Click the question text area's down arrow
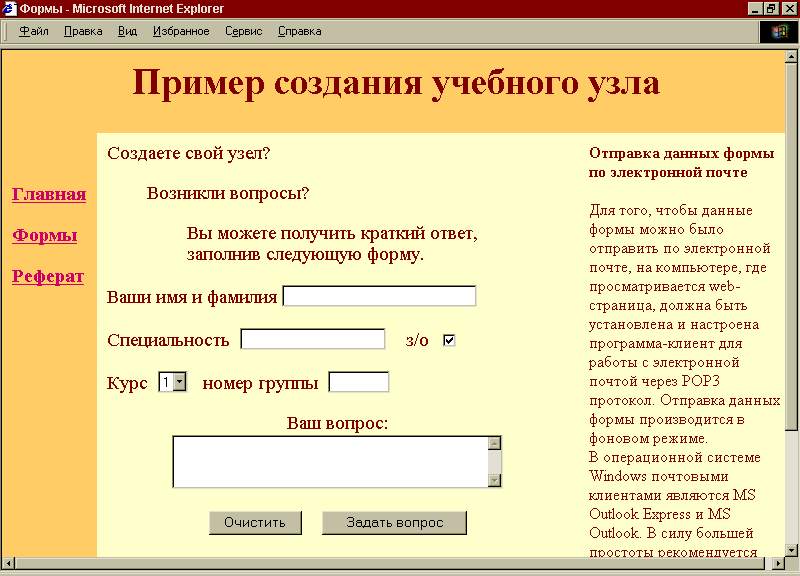This screenshot has width=800, height=576. coord(494,480)
